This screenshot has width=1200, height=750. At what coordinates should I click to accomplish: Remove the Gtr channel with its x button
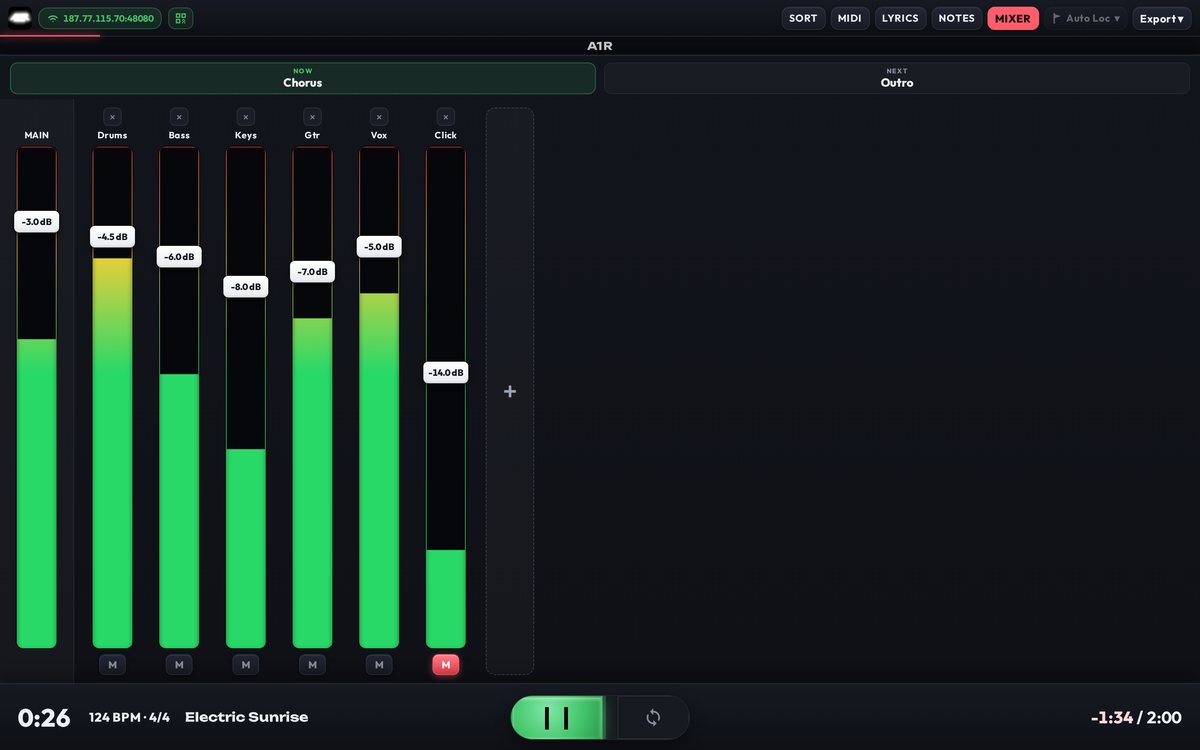[312, 117]
